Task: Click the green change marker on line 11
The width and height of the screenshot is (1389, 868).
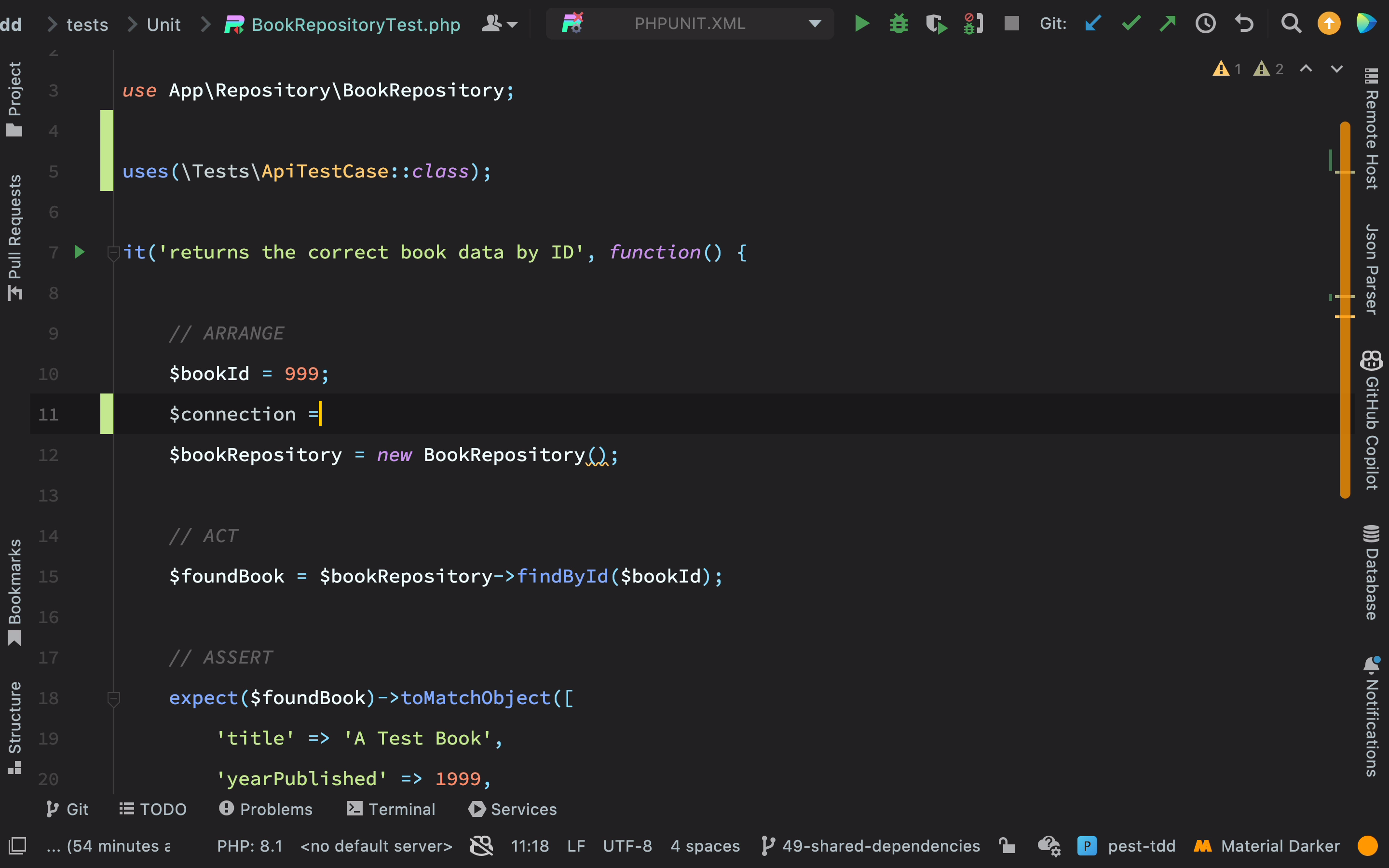Action: pyautogui.click(x=107, y=414)
